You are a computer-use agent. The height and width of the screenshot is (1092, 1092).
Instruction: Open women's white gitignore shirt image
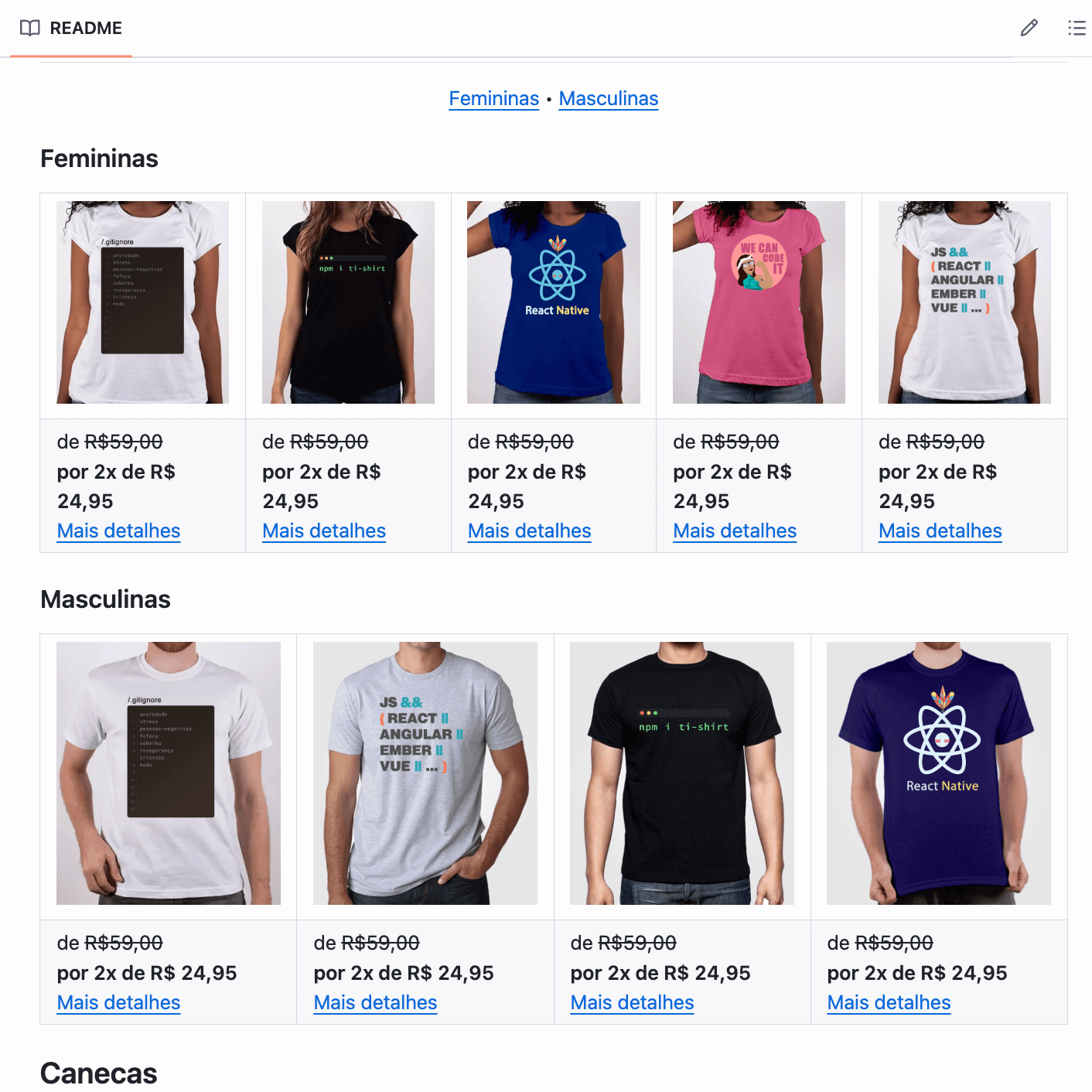(142, 302)
